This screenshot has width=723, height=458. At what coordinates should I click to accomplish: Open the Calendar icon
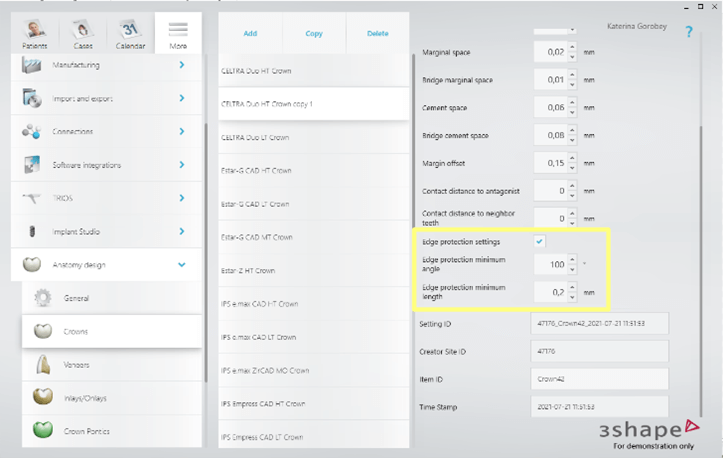[130, 32]
